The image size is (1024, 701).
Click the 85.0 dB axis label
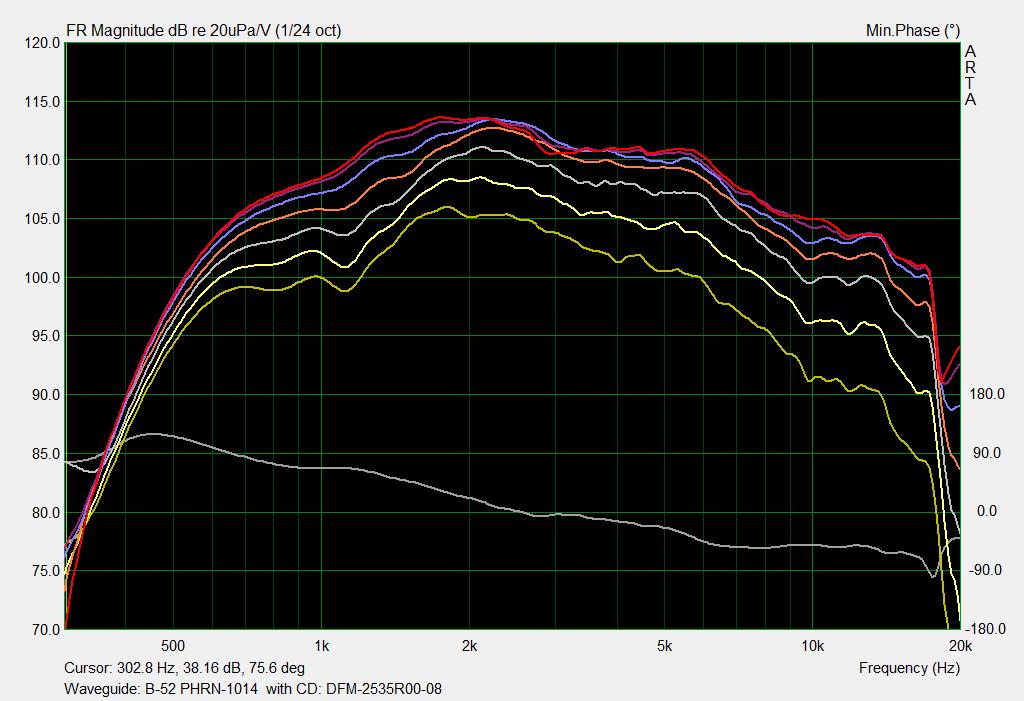[46, 453]
